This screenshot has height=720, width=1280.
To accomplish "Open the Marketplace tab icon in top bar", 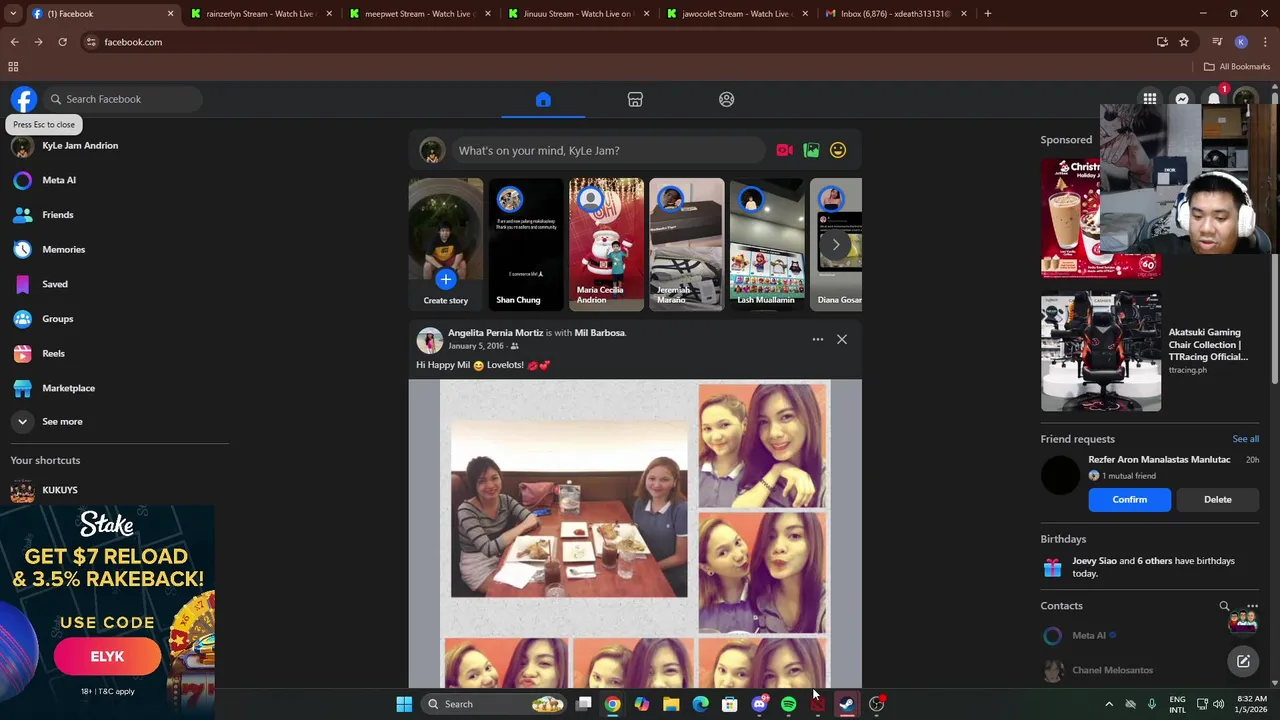I will pos(635,99).
